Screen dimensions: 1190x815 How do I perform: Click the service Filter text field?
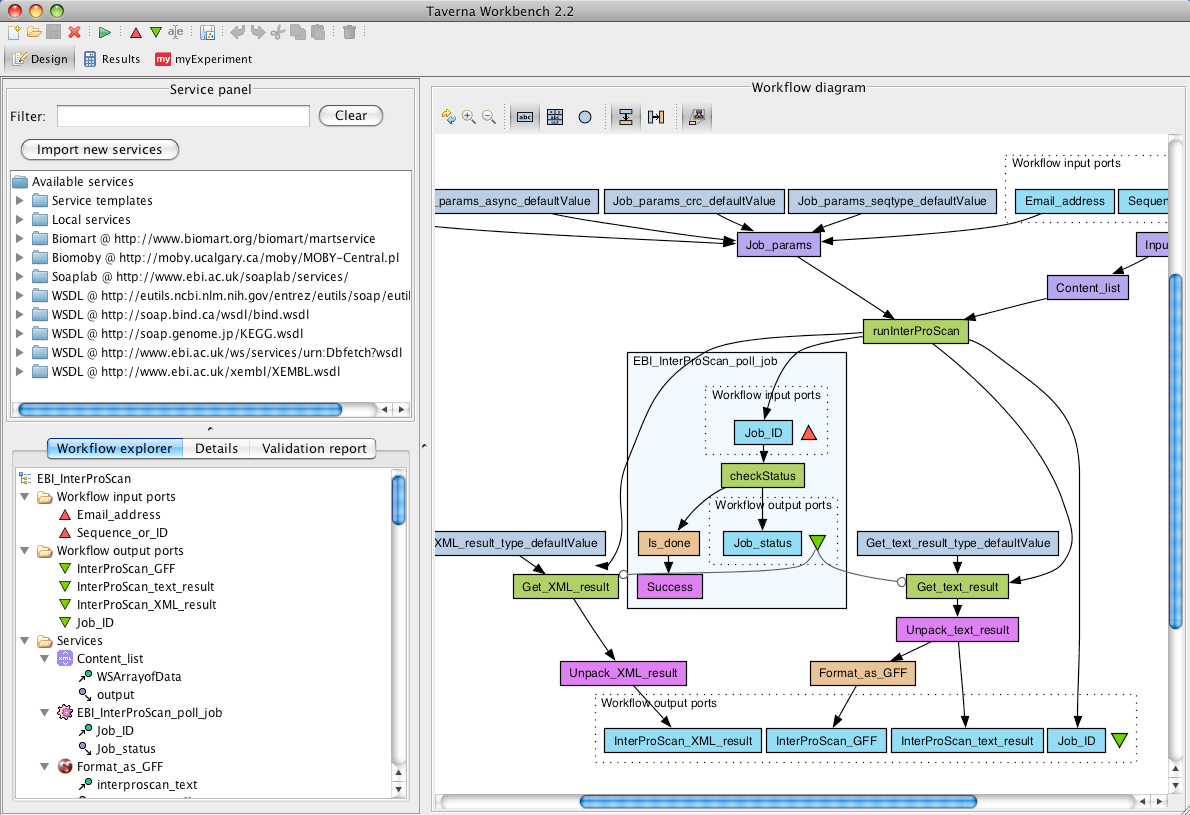point(183,116)
